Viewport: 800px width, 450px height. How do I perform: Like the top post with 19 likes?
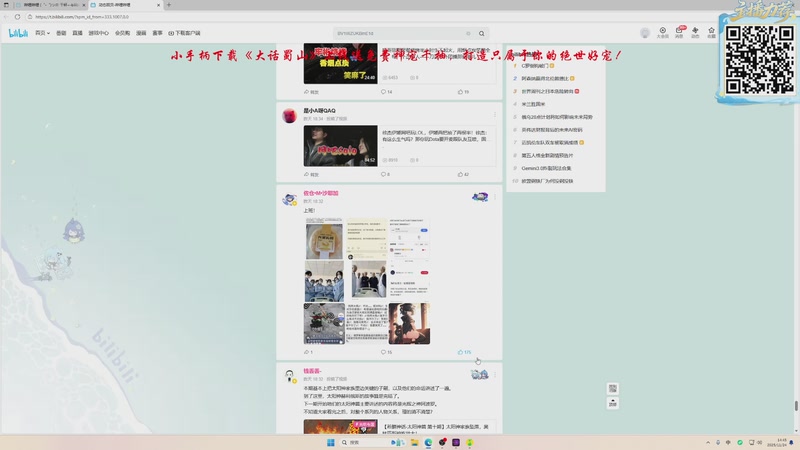pyautogui.click(x=463, y=92)
